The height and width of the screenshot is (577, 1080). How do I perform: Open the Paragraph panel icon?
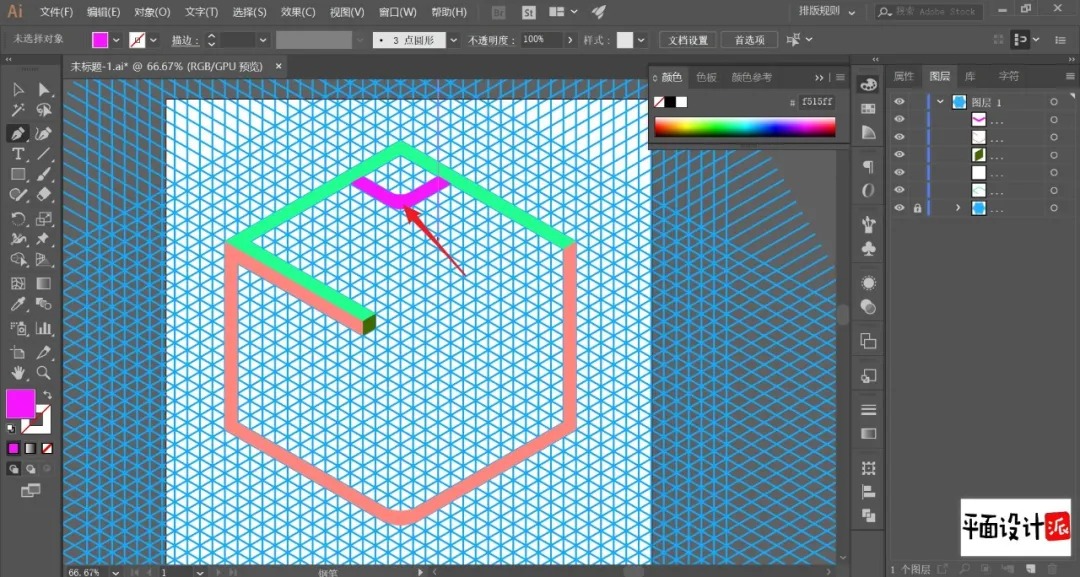(x=869, y=167)
